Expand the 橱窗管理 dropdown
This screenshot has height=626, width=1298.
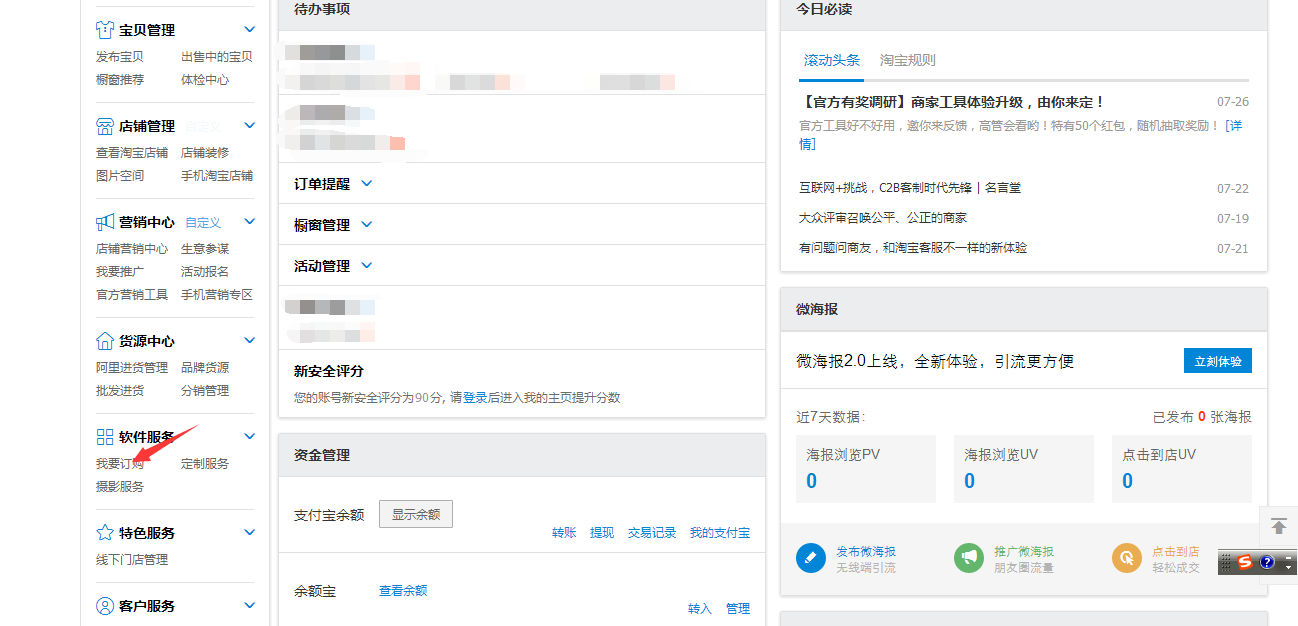tap(366, 225)
